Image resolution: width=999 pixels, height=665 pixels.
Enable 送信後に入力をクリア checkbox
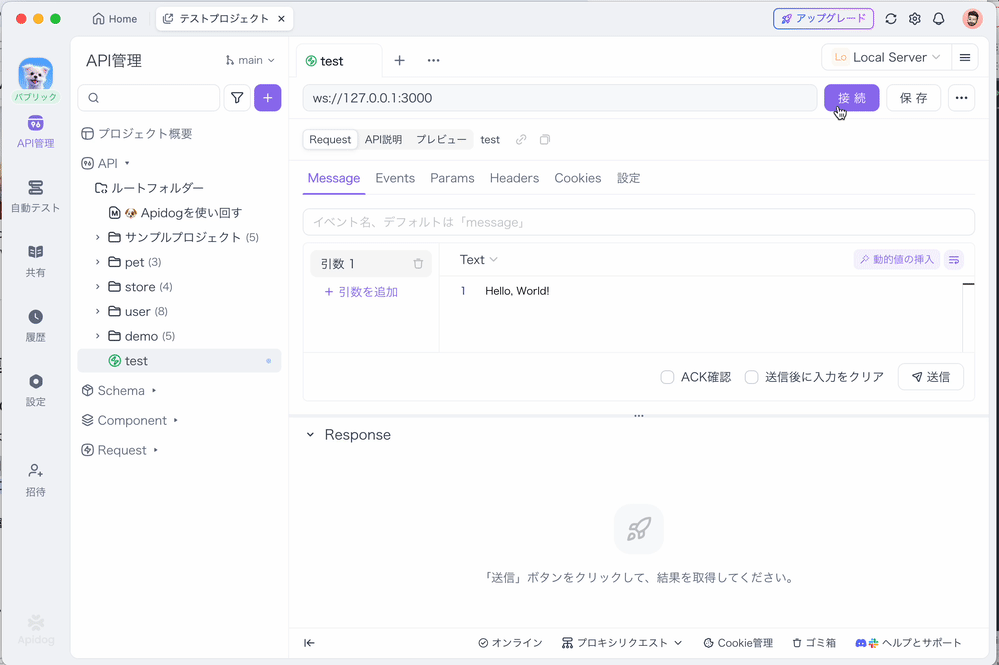[752, 377]
